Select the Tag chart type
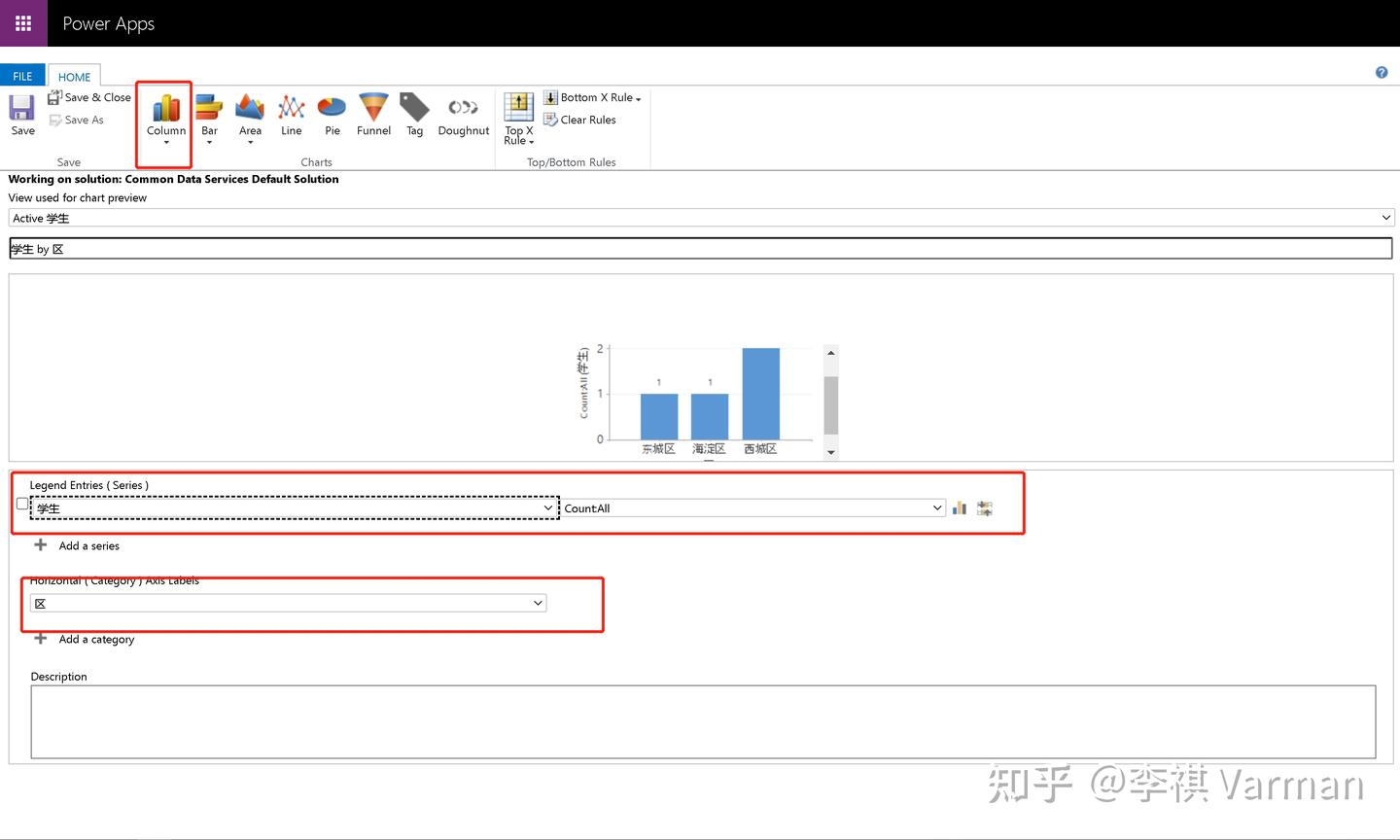The image size is (1400, 840). click(x=415, y=115)
